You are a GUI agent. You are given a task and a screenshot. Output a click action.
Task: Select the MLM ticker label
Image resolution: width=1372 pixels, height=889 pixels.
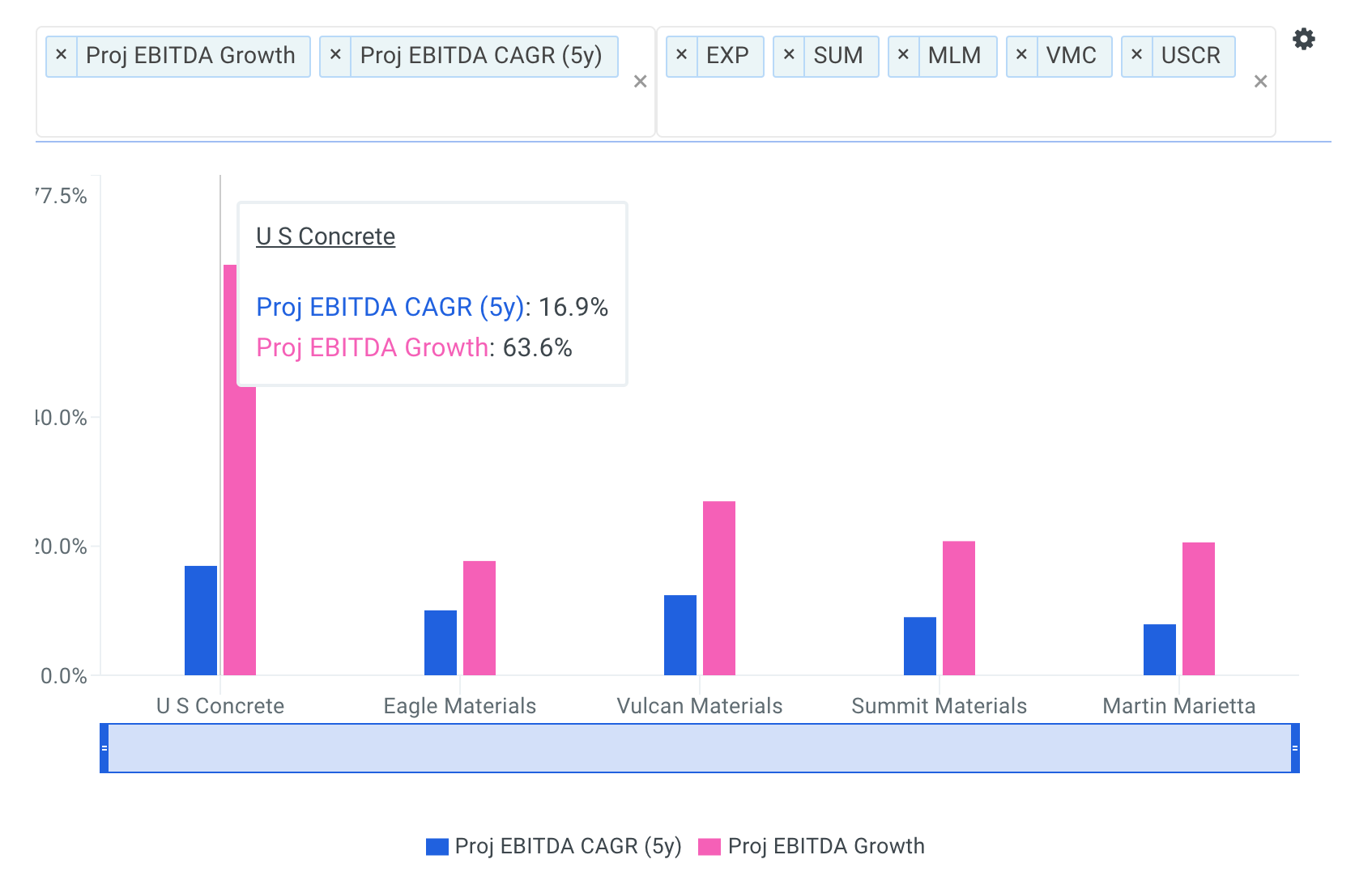tap(954, 56)
